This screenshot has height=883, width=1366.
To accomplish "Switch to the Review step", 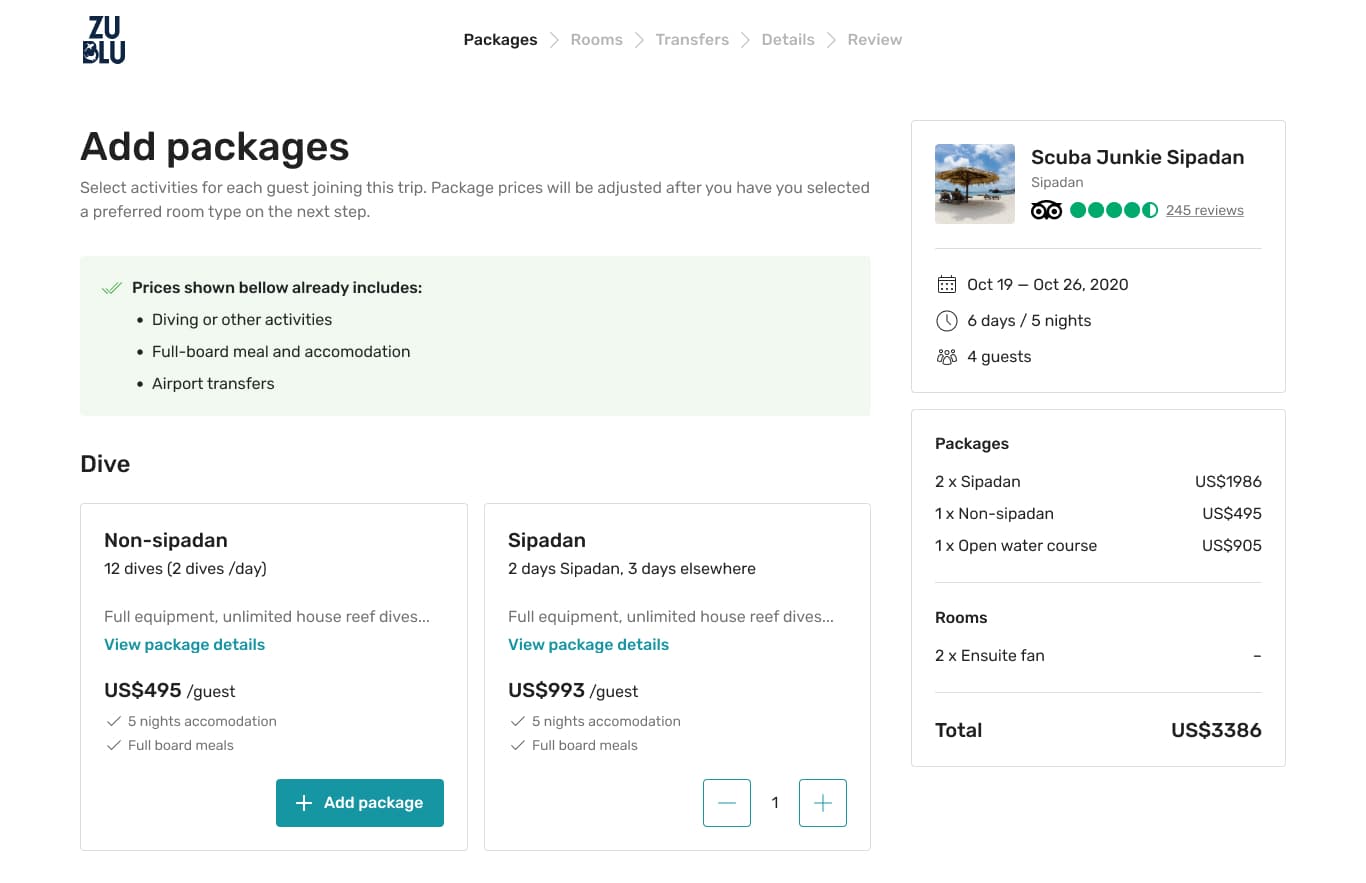I will click(x=875, y=40).
